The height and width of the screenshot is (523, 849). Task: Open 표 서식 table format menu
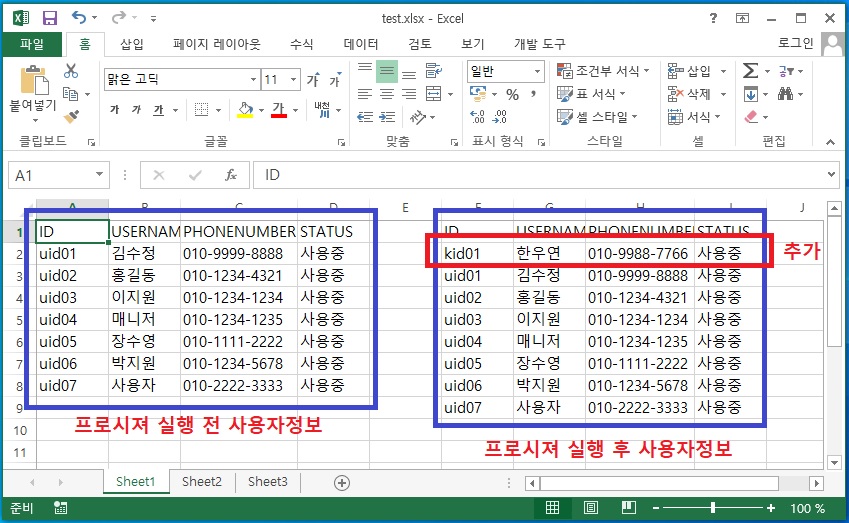[591, 94]
